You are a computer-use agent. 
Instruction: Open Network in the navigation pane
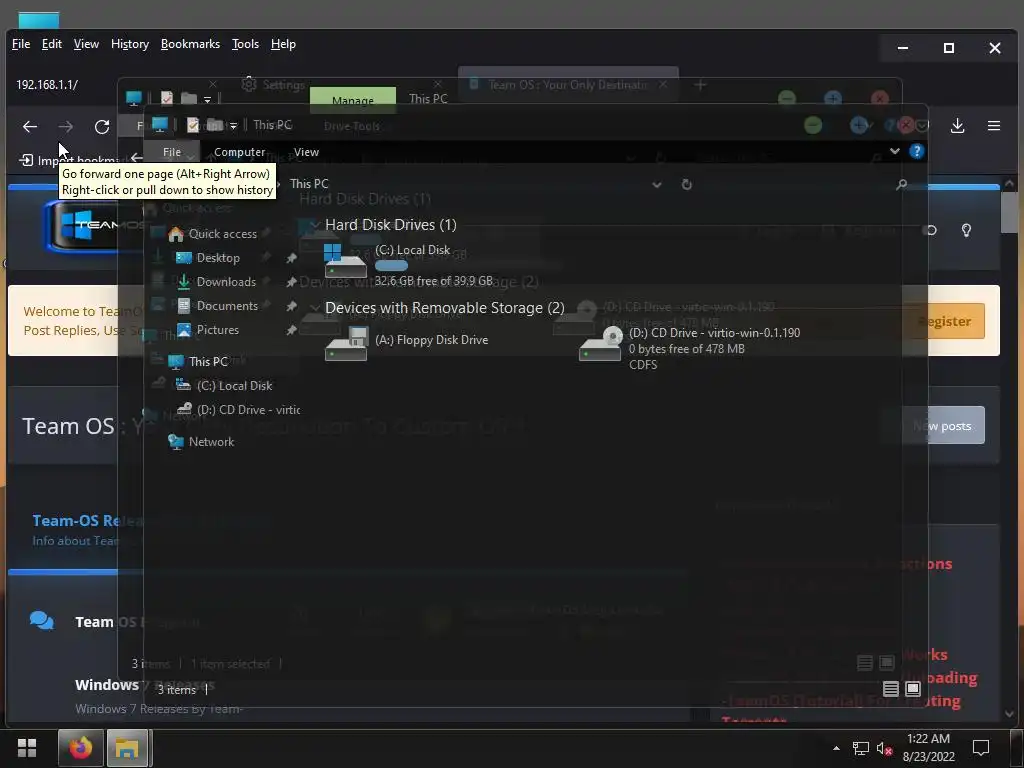pyautogui.click(x=201, y=442)
